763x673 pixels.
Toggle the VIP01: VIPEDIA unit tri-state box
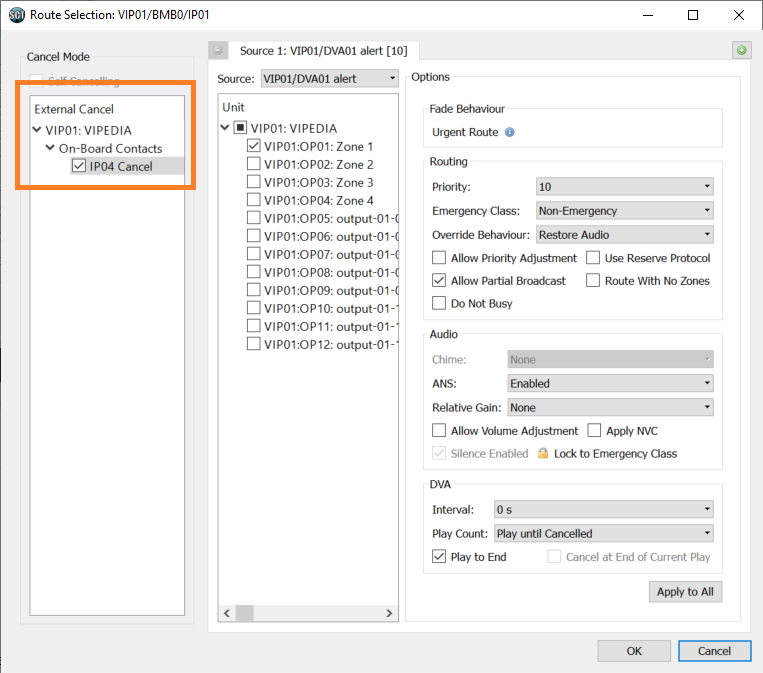pyautogui.click(x=240, y=128)
